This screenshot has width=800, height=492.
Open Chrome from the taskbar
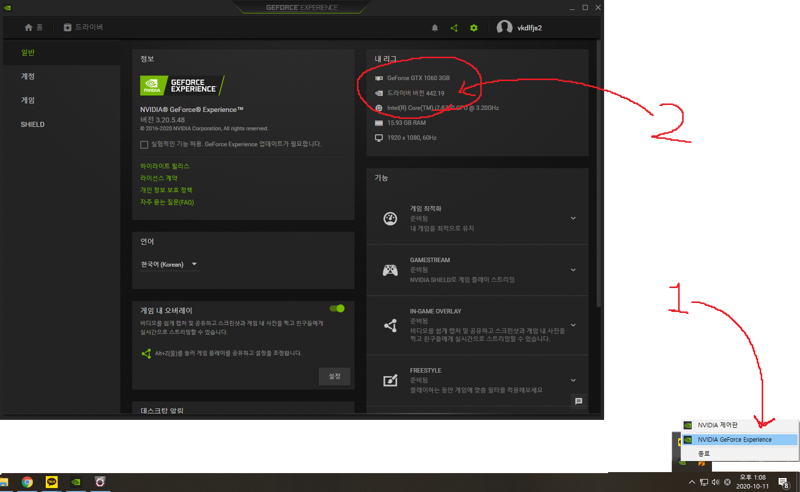pos(27,482)
